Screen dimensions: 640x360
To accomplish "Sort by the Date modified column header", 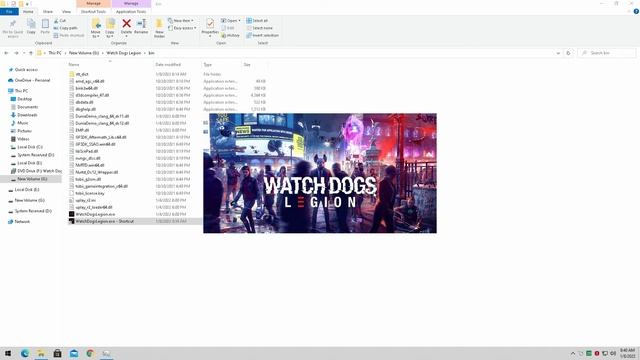I will point(177,64).
